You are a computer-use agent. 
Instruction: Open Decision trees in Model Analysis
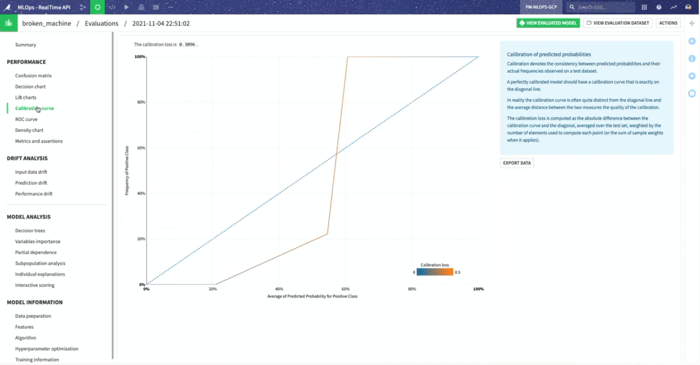pyautogui.click(x=30, y=231)
